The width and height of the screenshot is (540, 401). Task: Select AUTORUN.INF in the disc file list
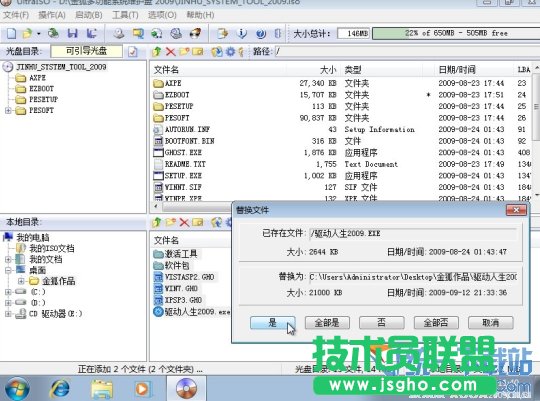[x=187, y=130]
